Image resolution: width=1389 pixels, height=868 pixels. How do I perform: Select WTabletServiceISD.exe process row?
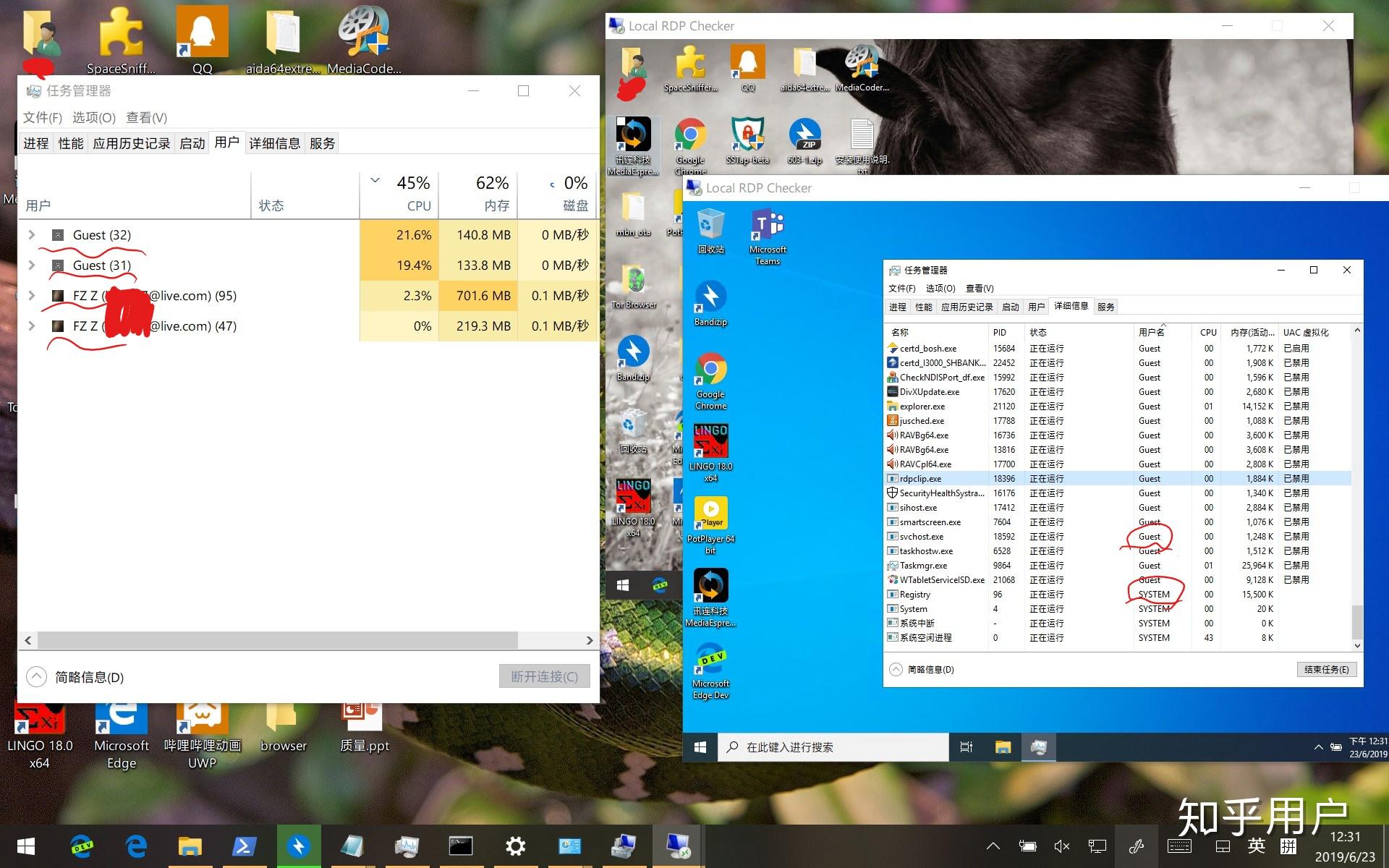[1118, 580]
